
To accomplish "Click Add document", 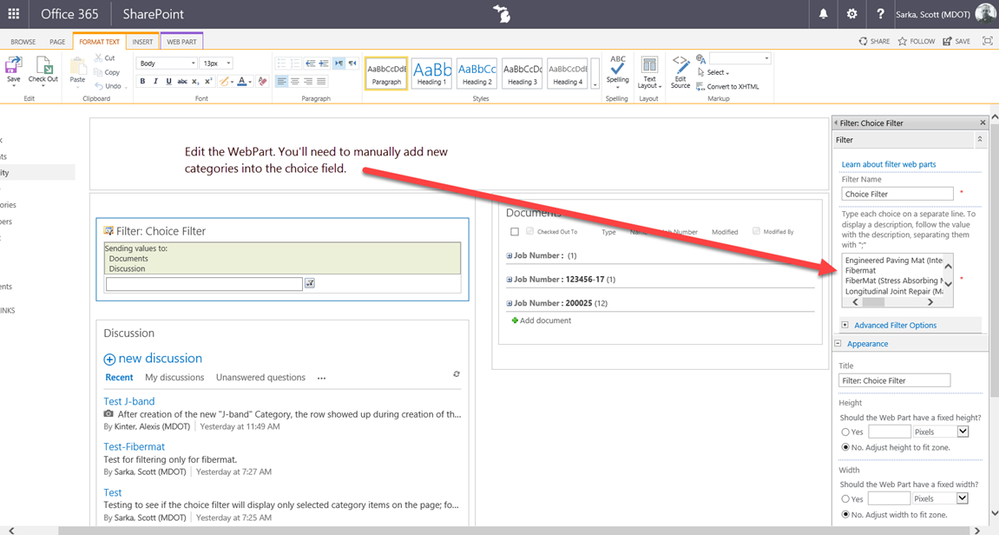I will (x=542, y=320).
